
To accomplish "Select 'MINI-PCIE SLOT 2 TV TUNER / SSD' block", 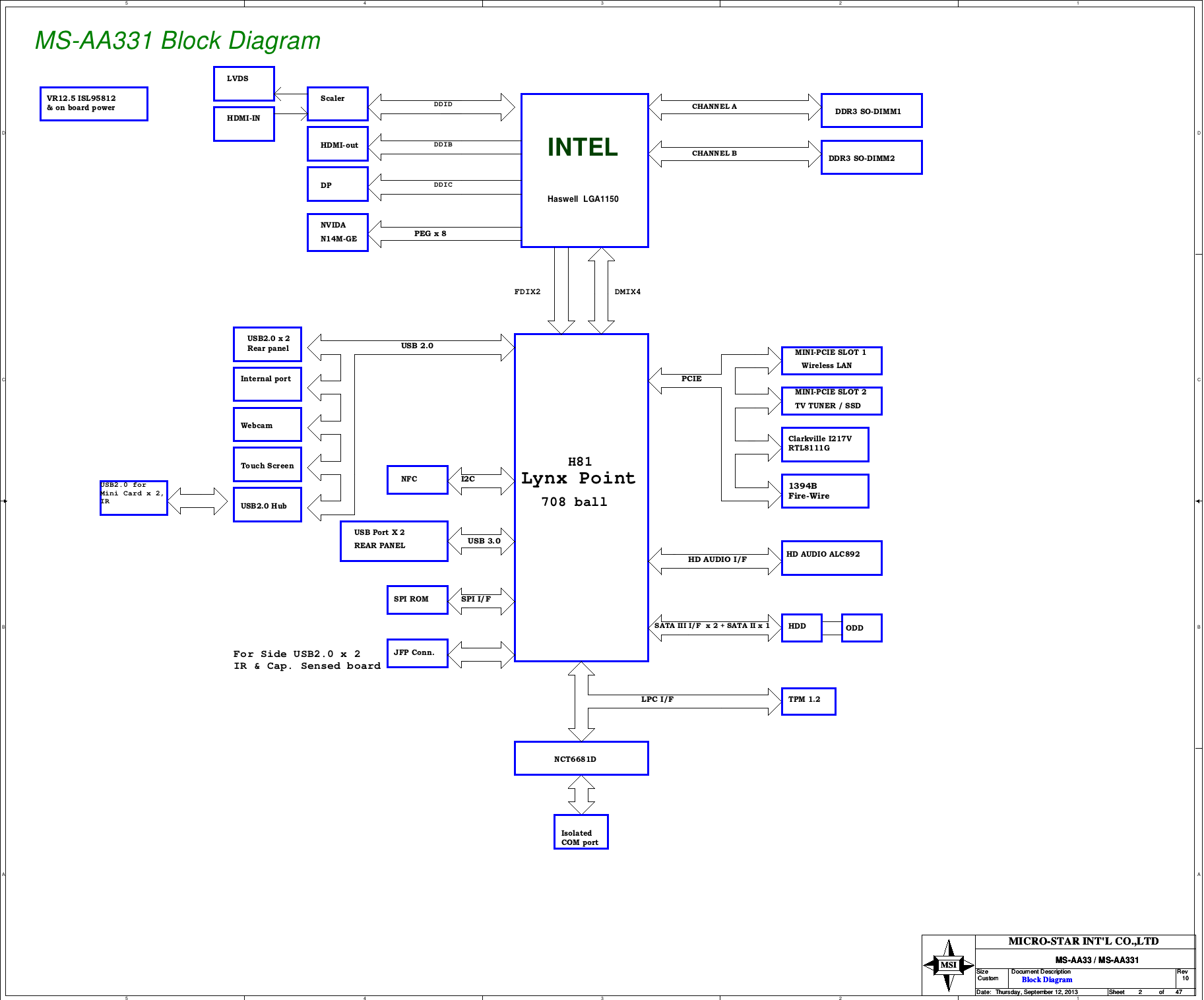I will click(831, 401).
